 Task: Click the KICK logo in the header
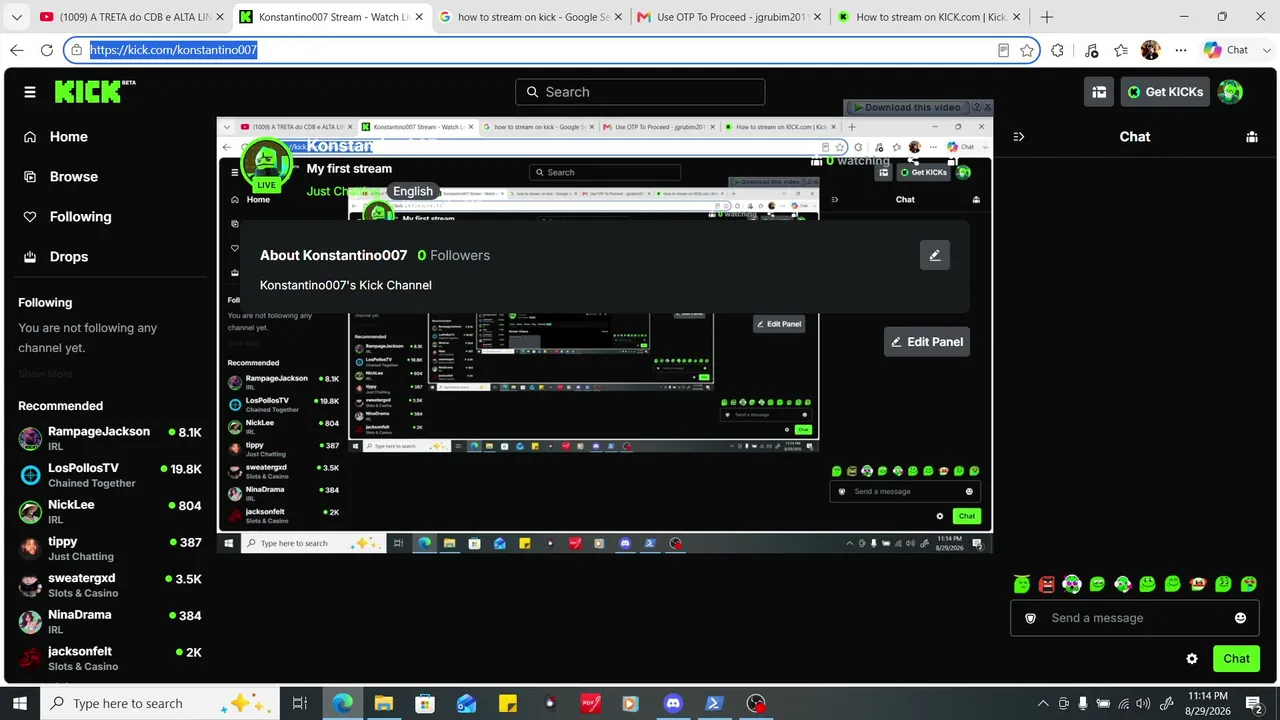pyautogui.click(x=95, y=92)
